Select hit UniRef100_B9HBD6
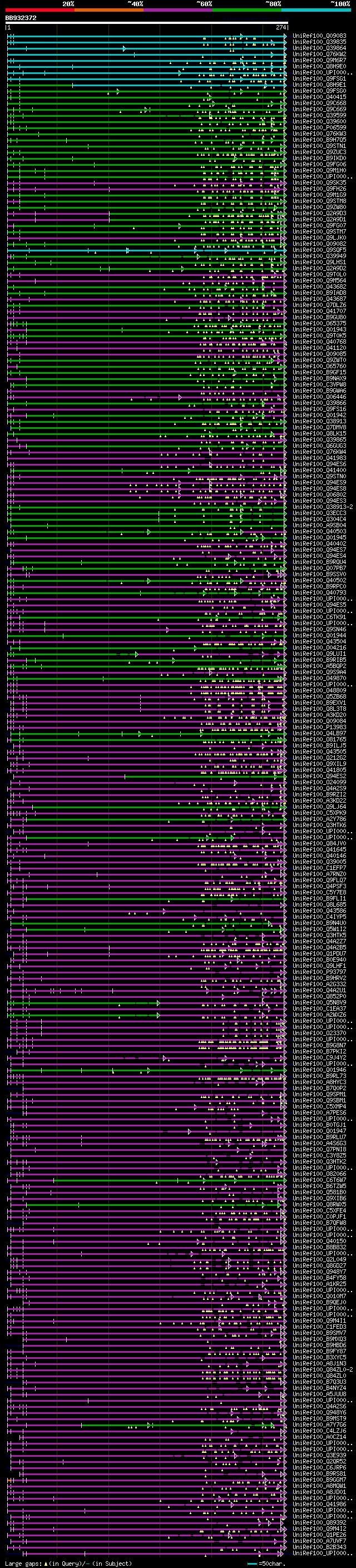The image size is (356, 1568). click(319, 1344)
